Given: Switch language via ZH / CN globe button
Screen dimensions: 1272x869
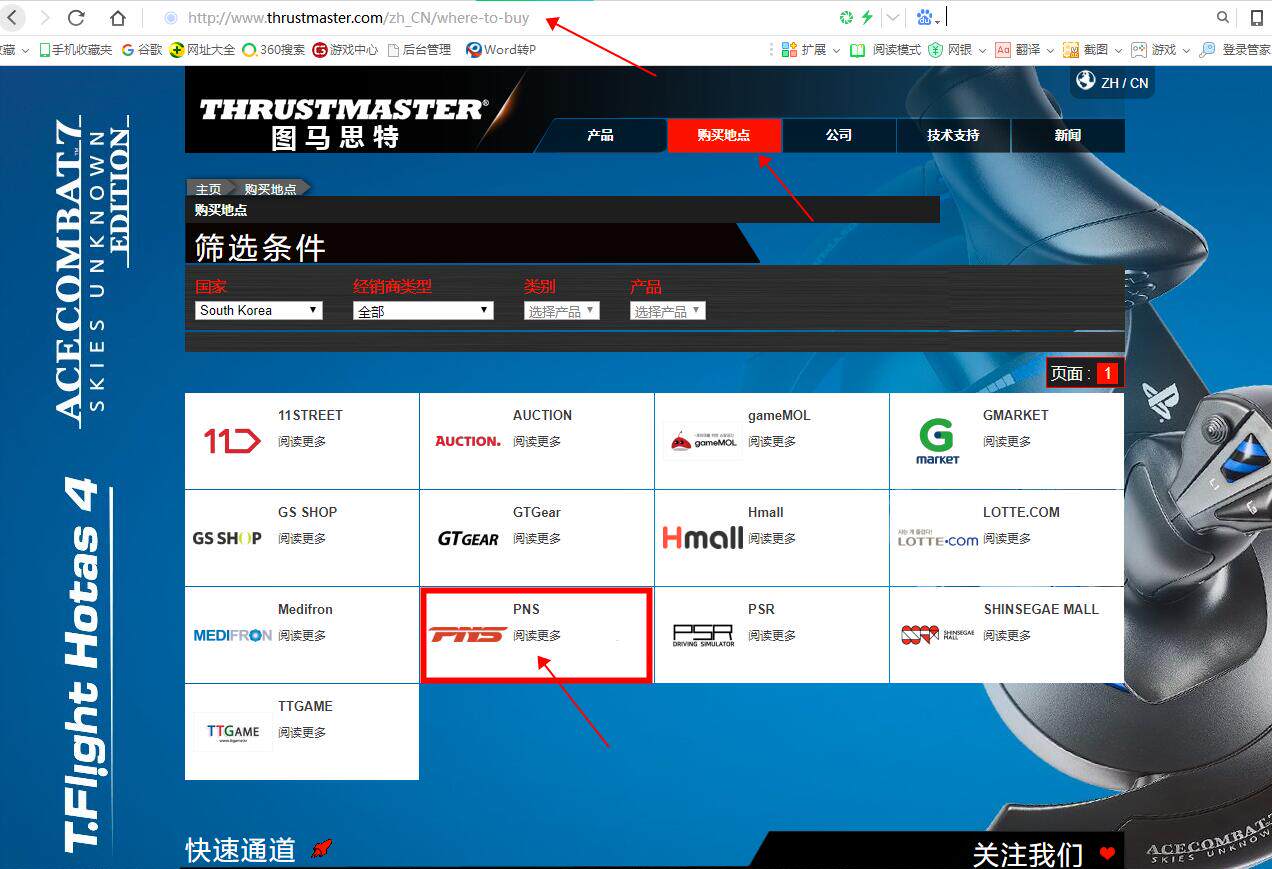Looking at the screenshot, I should [1112, 82].
